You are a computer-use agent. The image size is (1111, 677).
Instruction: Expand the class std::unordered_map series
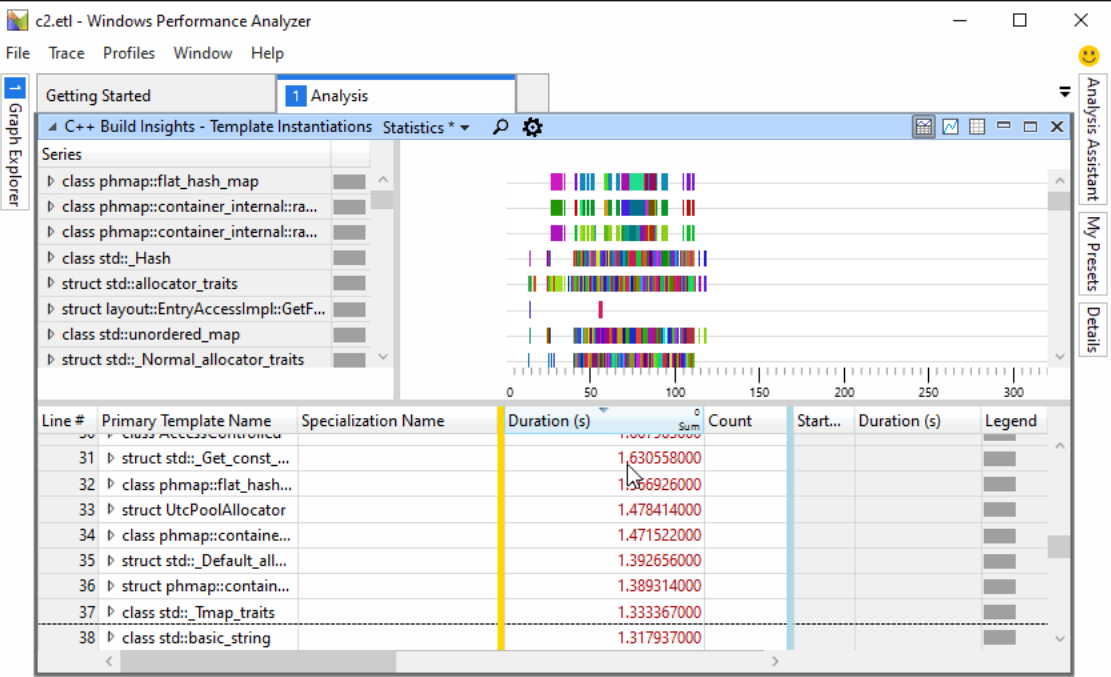pos(50,335)
